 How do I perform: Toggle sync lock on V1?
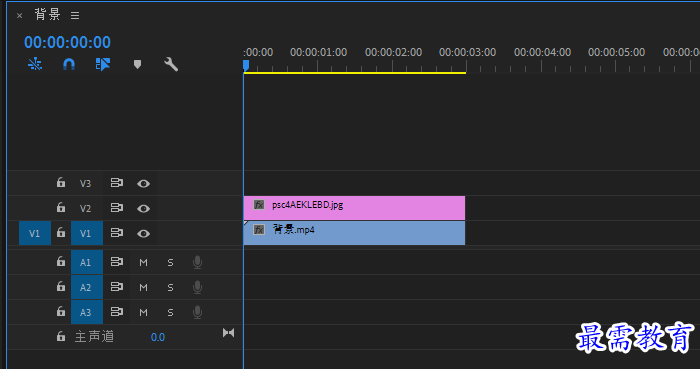[117, 233]
